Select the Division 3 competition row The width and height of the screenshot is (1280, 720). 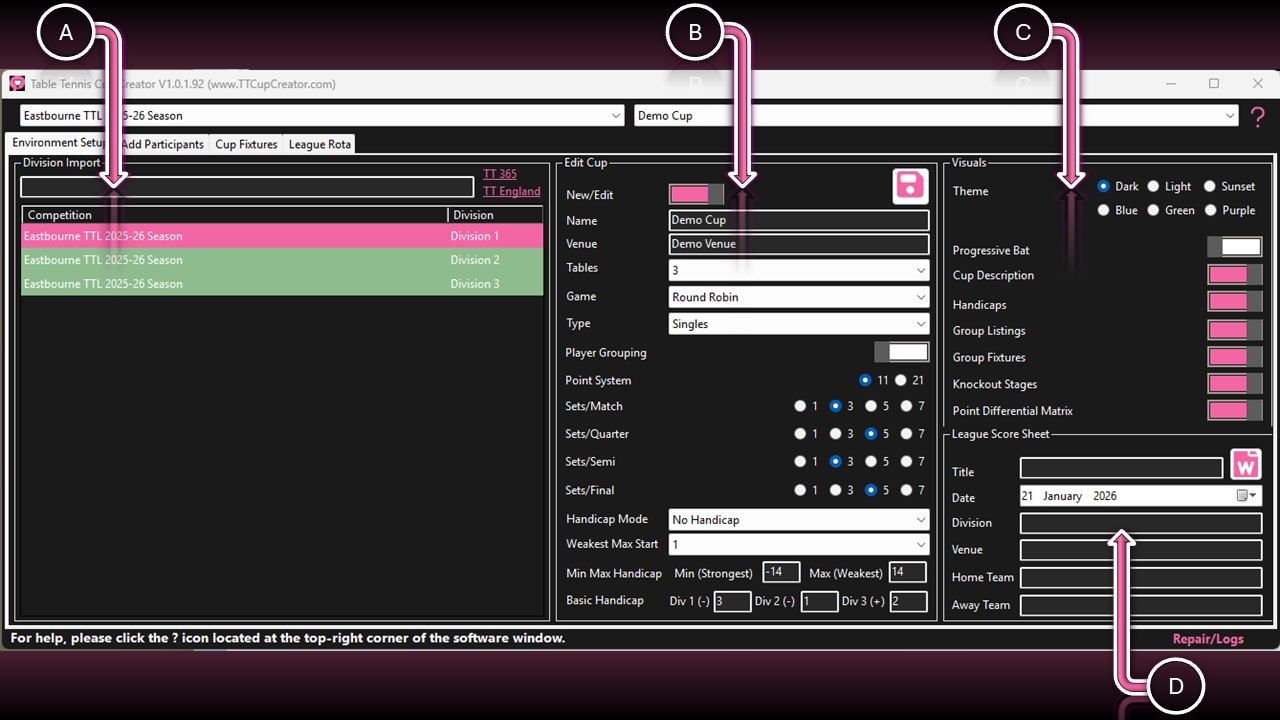(282, 284)
